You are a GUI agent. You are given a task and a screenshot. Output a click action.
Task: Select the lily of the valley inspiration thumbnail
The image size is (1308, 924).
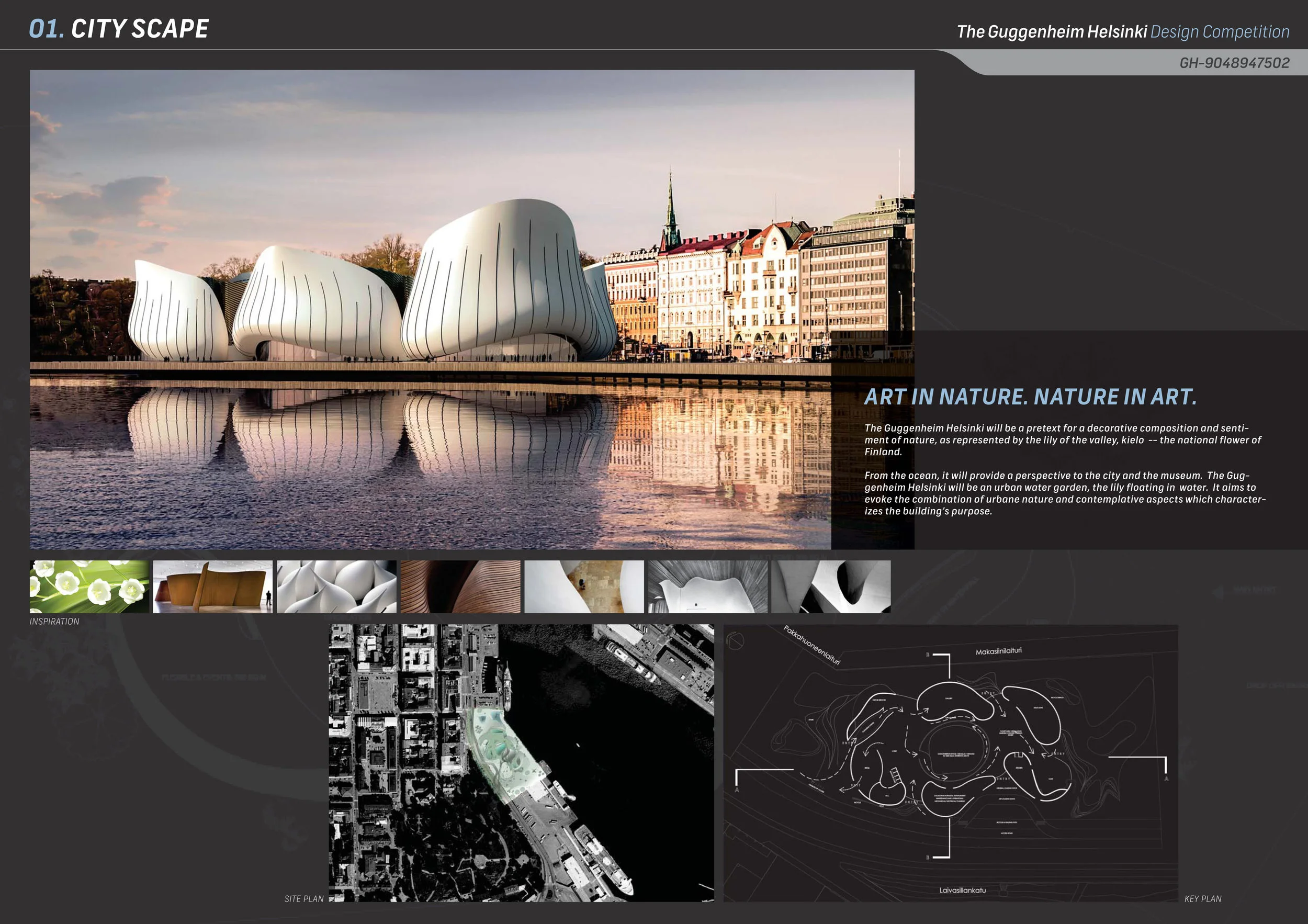[x=89, y=587]
